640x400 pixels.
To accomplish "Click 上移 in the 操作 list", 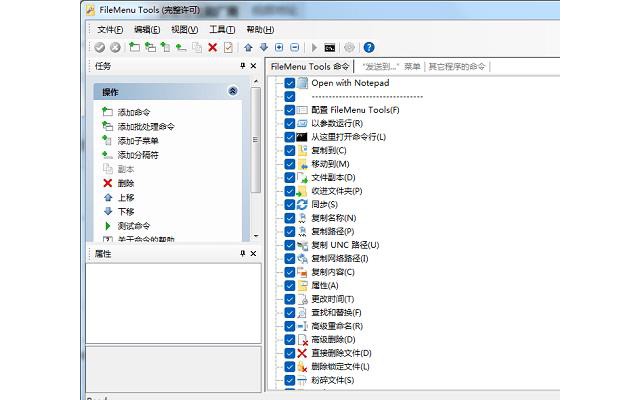I will click(x=126, y=198).
